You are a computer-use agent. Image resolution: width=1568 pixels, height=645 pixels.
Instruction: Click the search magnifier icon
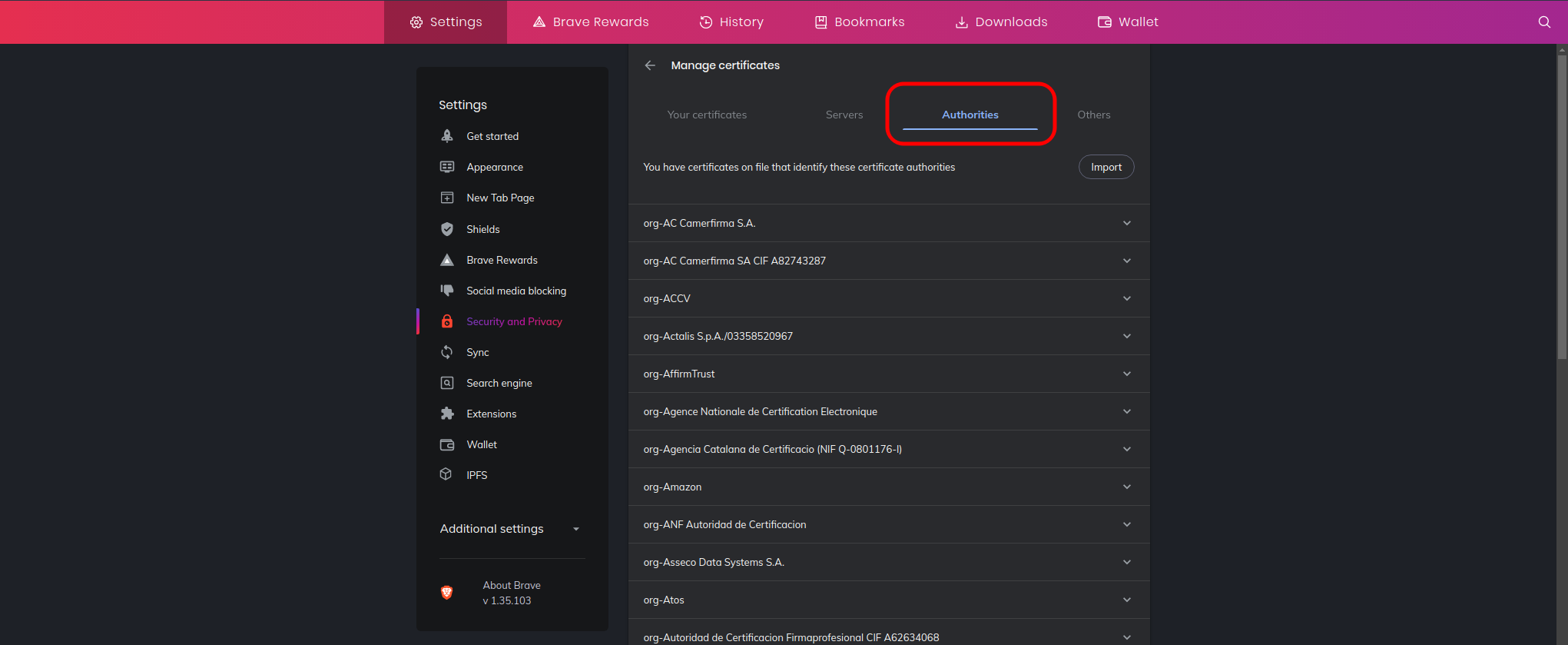coord(1544,22)
